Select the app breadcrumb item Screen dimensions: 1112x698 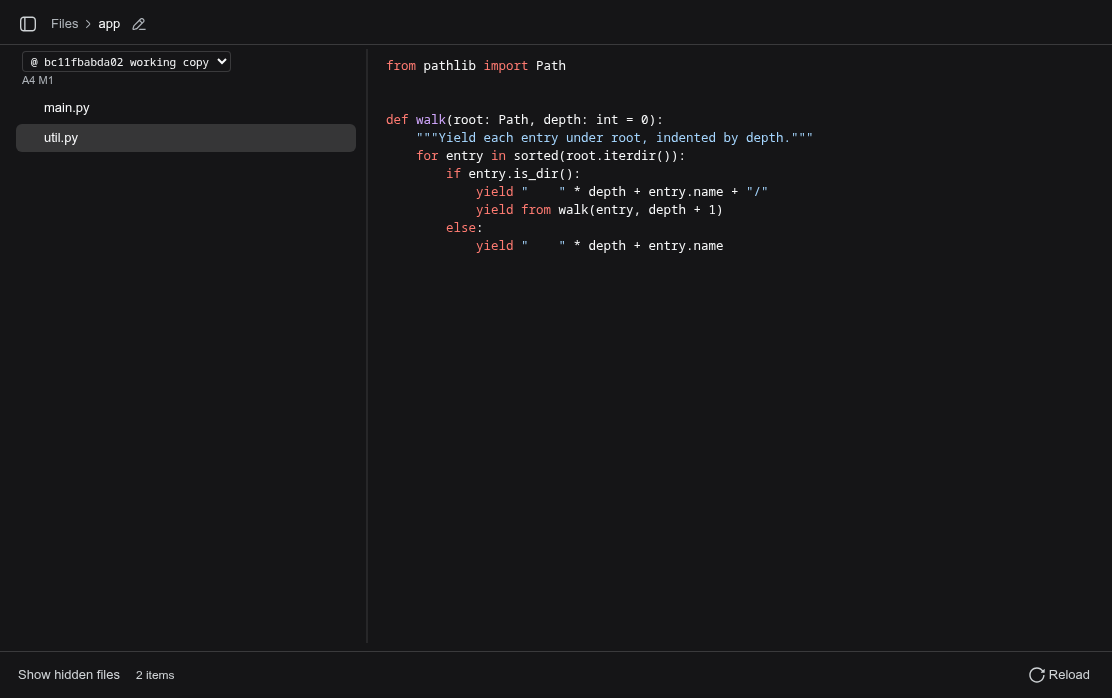click(109, 24)
